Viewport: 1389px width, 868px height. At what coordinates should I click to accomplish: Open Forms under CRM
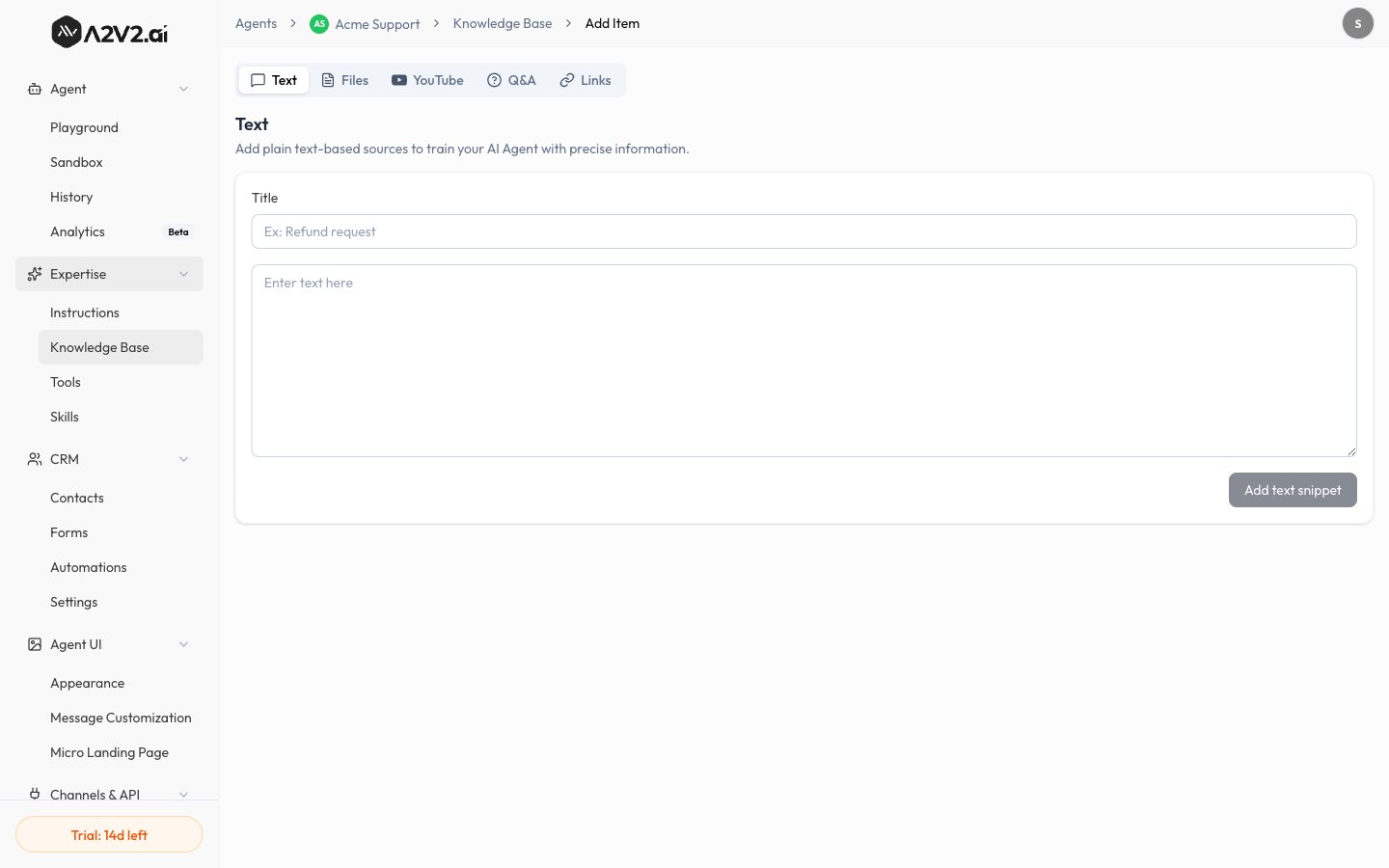click(x=121, y=532)
